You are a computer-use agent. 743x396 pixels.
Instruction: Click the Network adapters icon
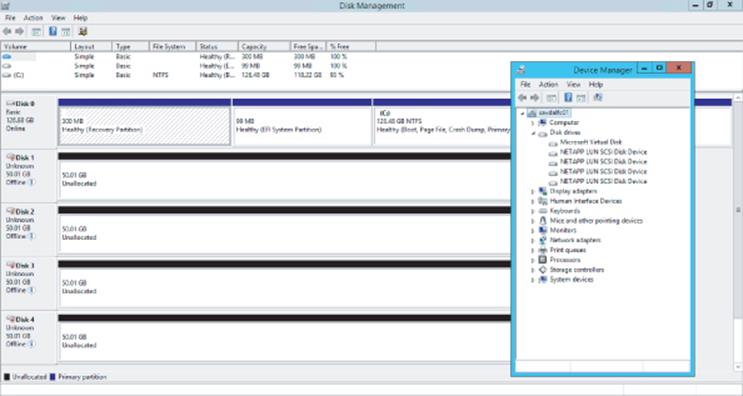[543, 240]
